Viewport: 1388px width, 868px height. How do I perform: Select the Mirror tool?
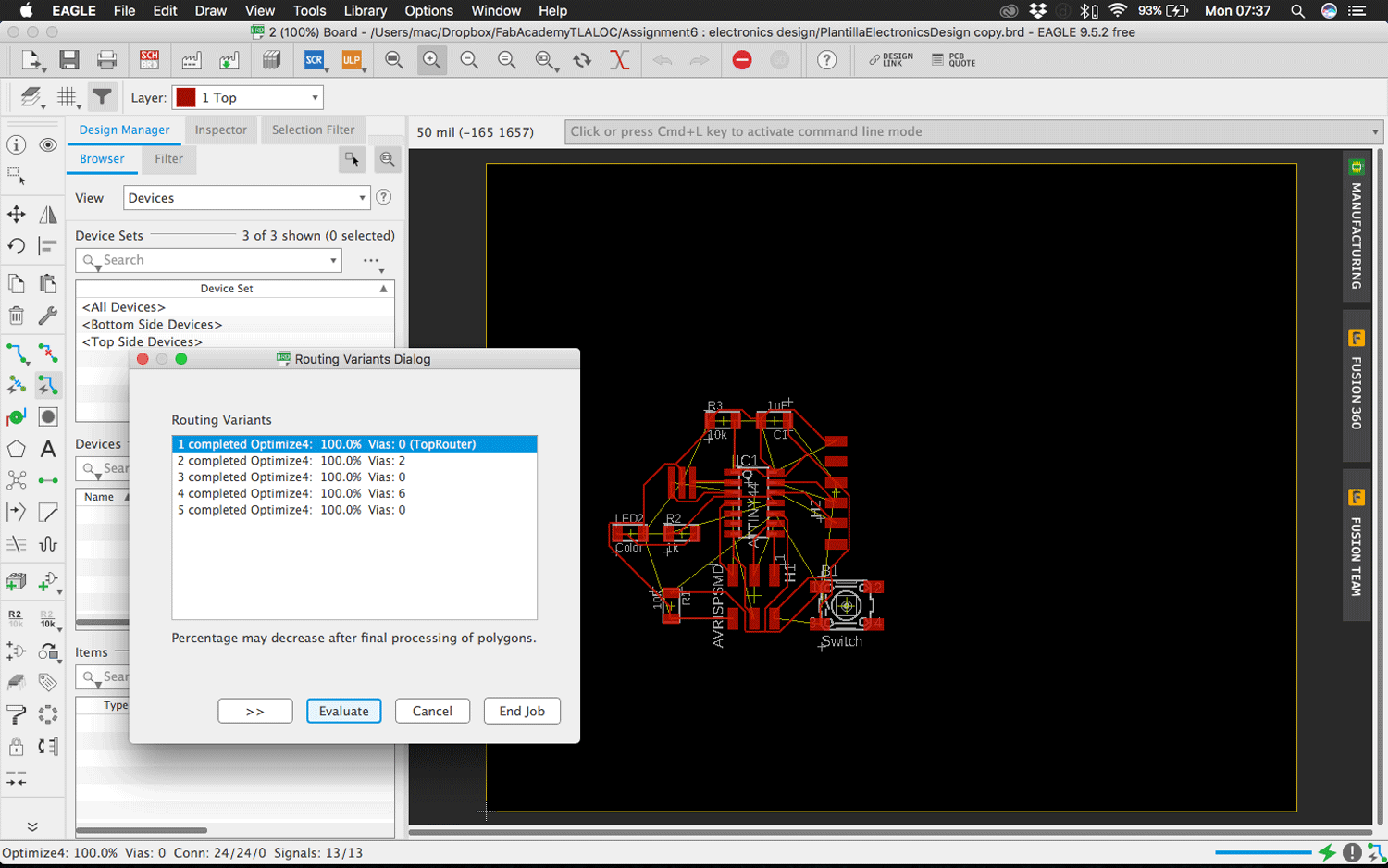[x=48, y=215]
